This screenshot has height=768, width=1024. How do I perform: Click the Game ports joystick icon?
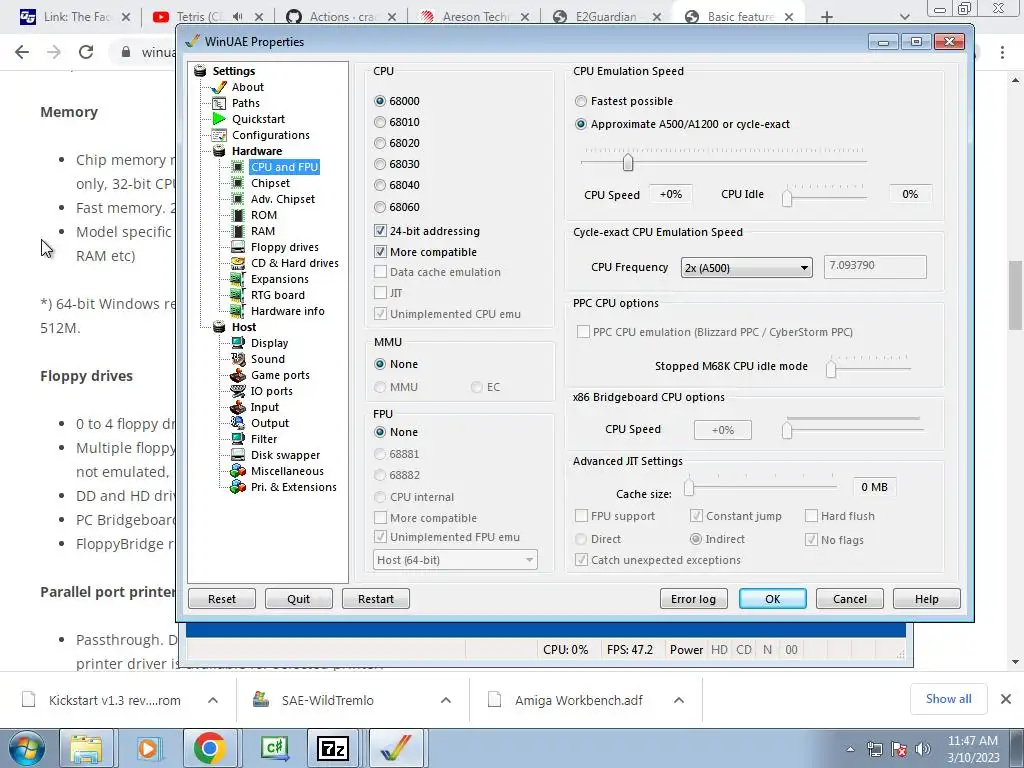(x=238, y=375)
